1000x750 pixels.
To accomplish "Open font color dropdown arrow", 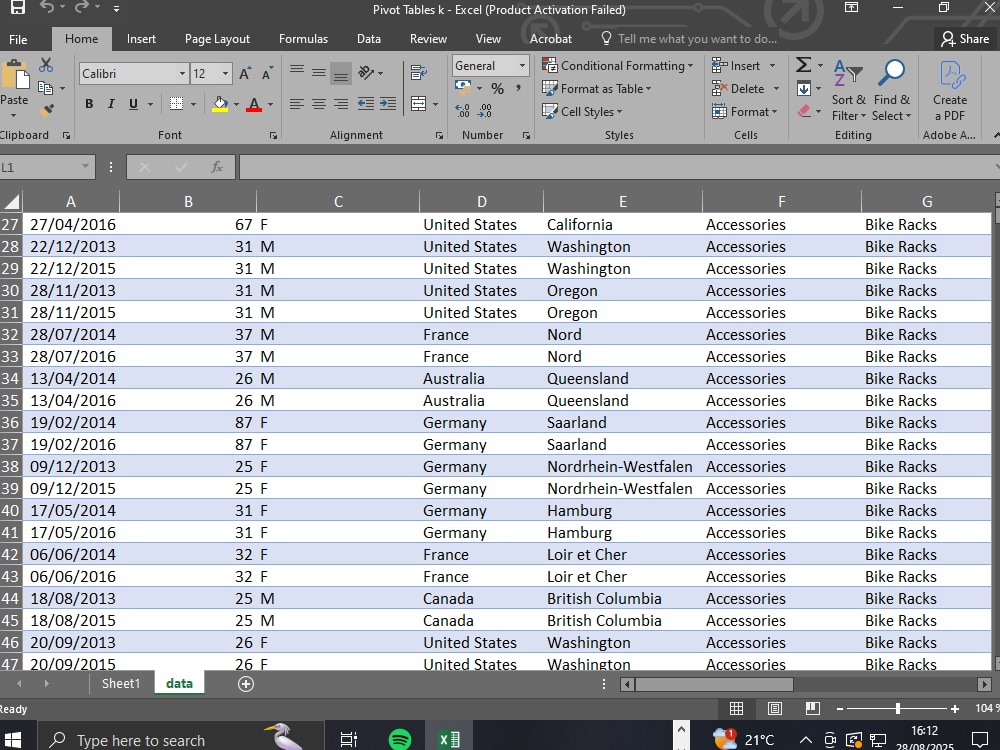I will [270, 105].
